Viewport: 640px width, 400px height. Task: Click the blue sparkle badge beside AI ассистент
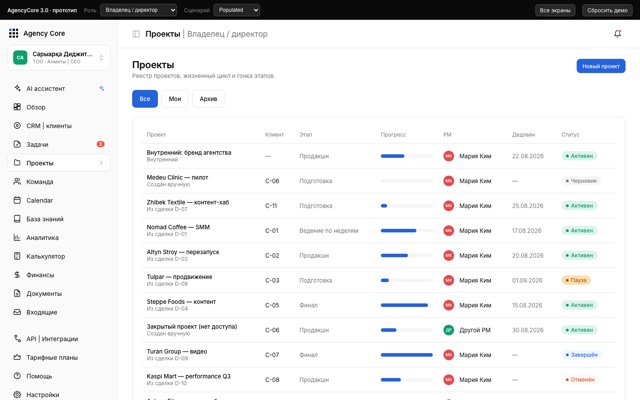click(x=102, y=88)
